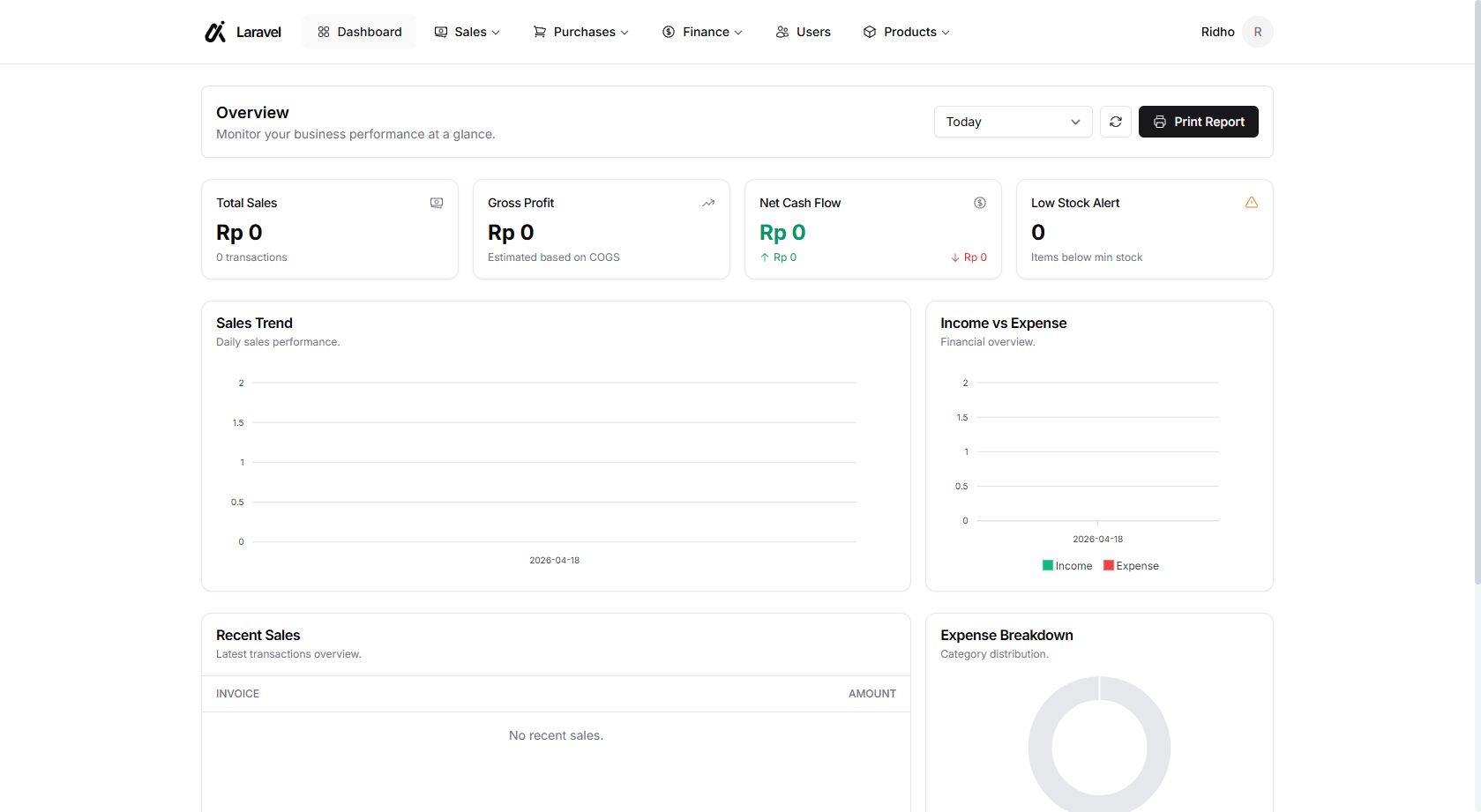Open the Sales menu

pyautogui.click(x=467, y=32)
